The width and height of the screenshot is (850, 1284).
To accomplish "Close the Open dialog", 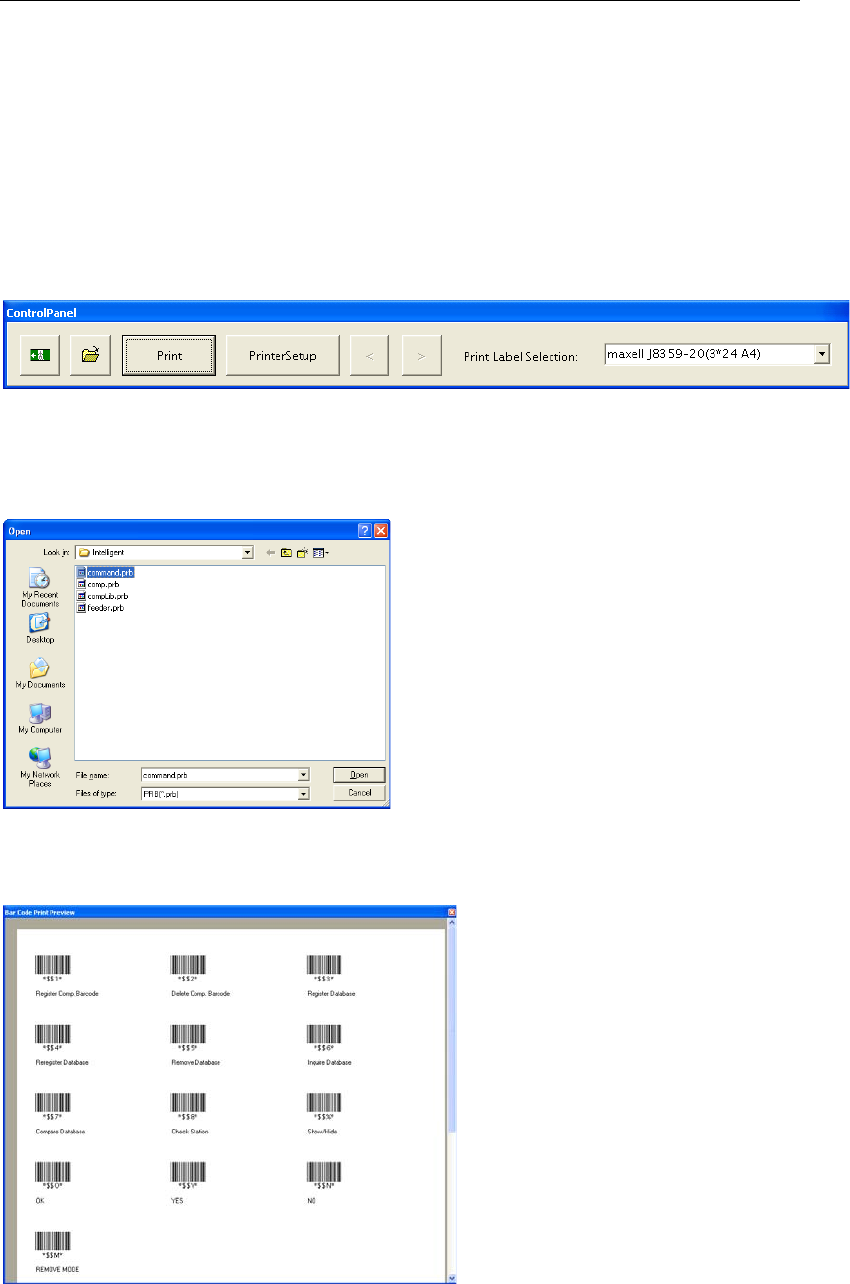I will coord(380,531).
